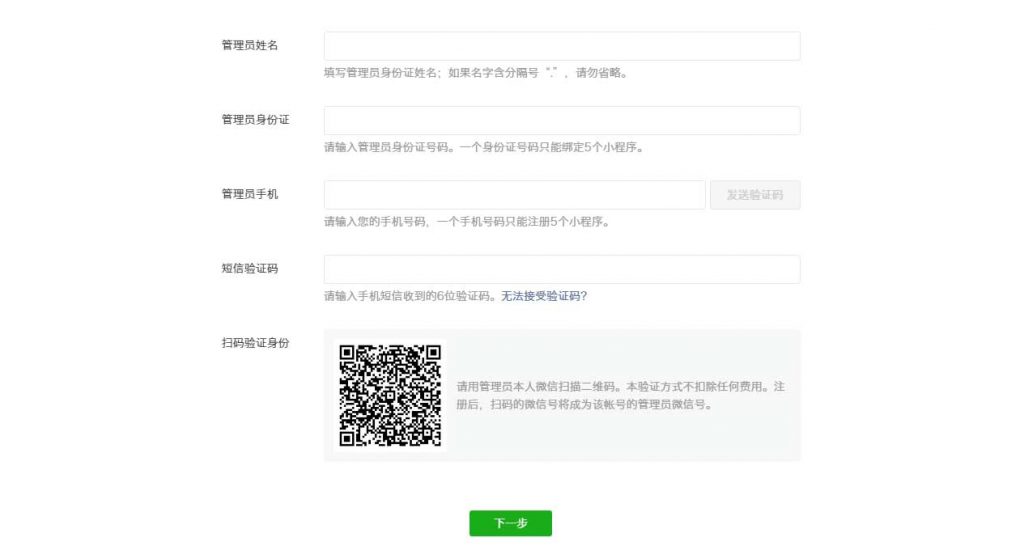Select the 管理员手机 phone number field

tap(515, 195)
